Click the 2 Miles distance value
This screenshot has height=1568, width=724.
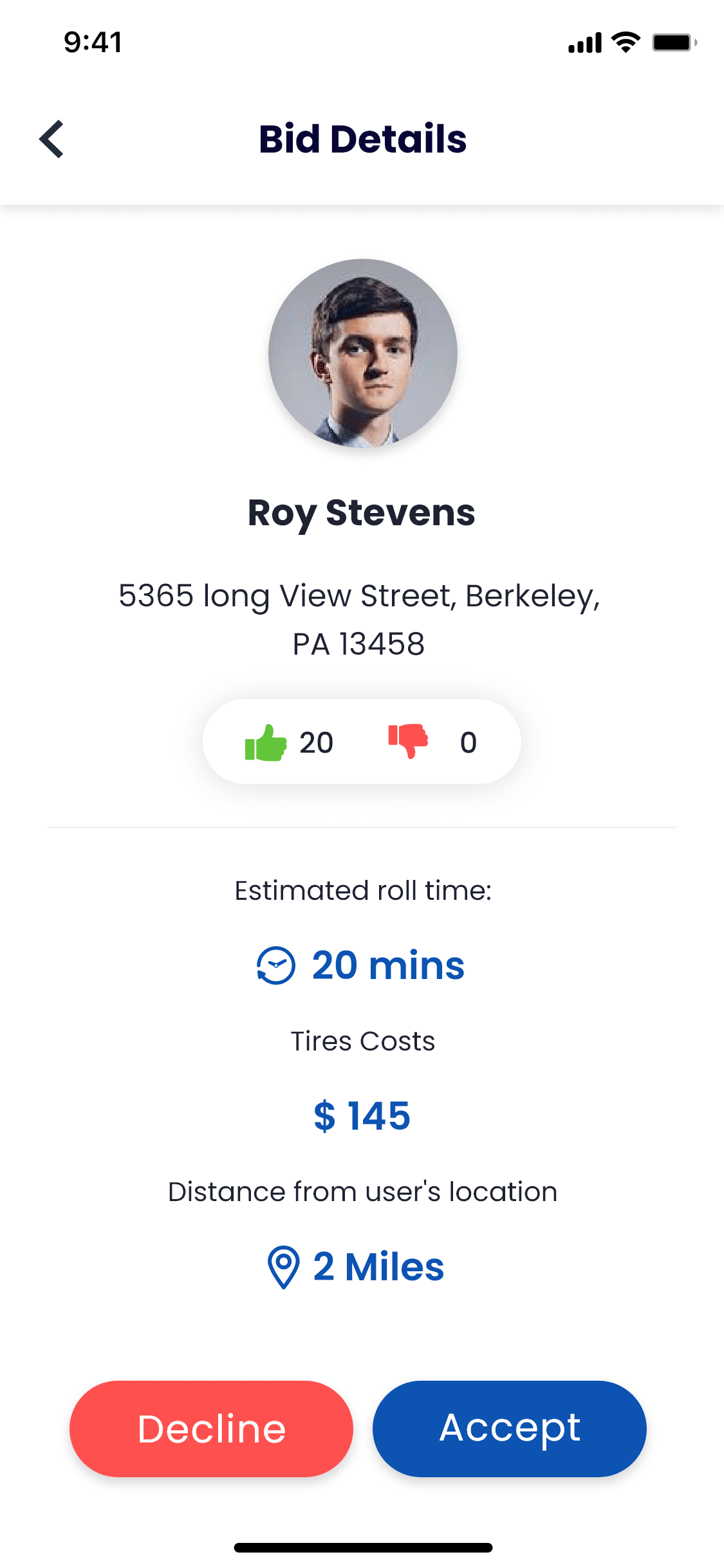click(x=378, y=1267)
